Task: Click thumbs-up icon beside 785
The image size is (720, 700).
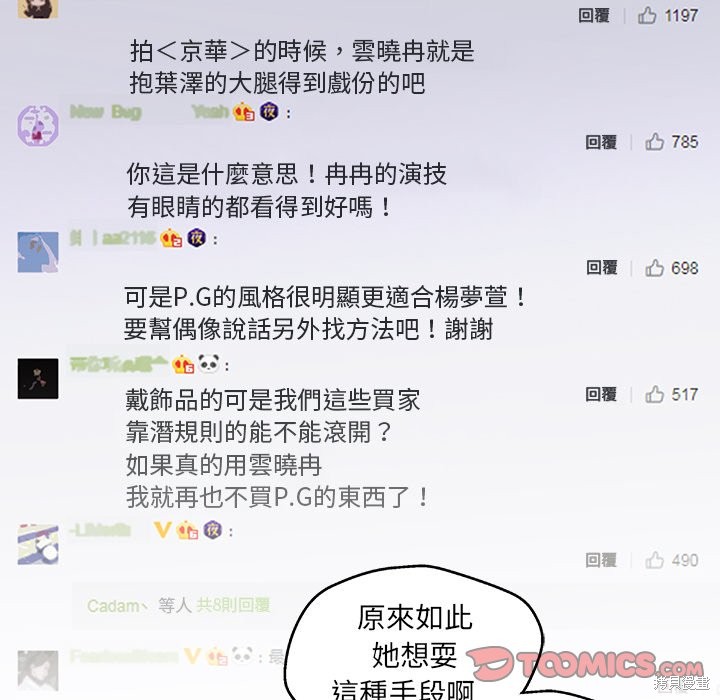Action: (x=654, y=142)
